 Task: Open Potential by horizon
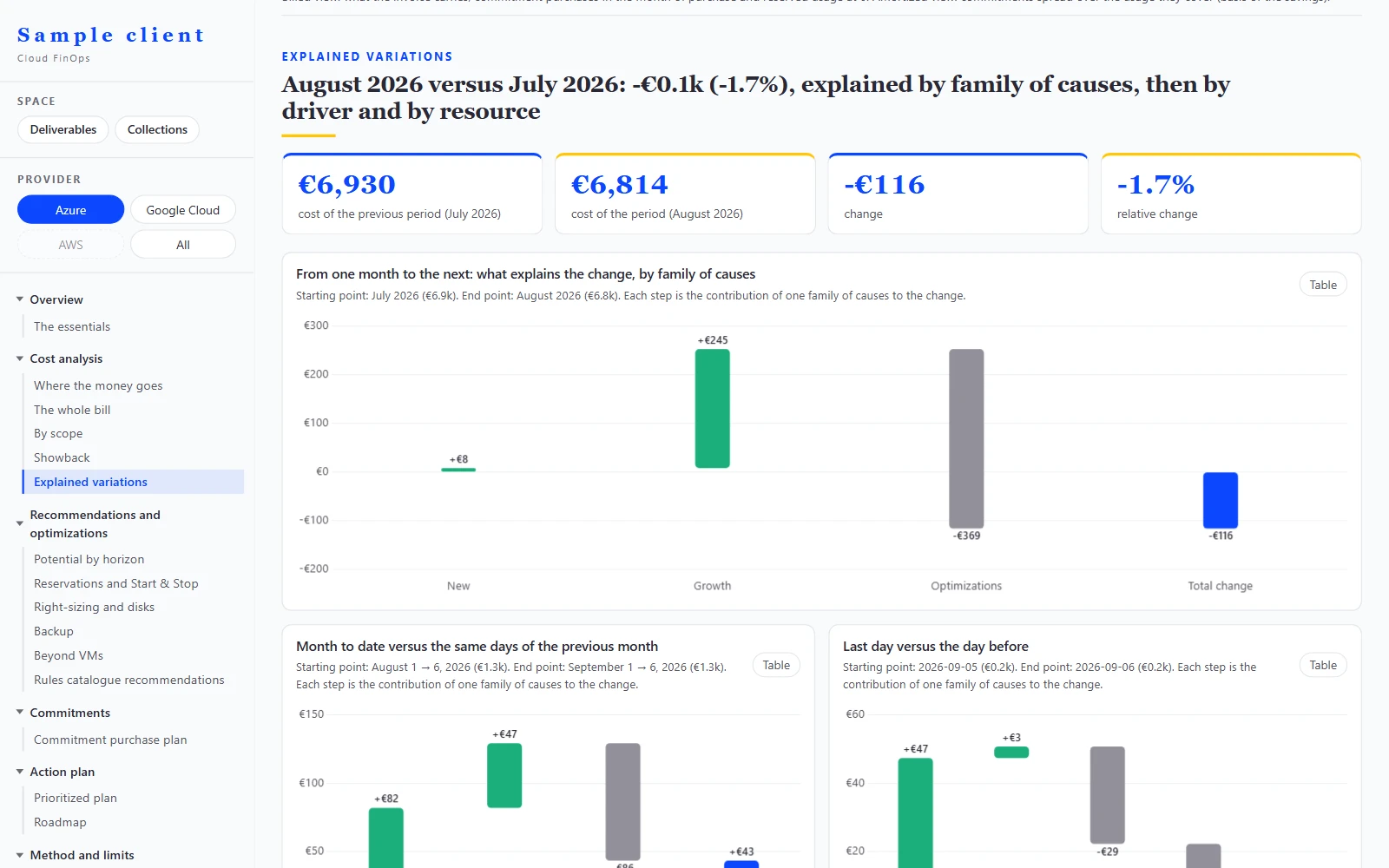(x=89, y=559)
